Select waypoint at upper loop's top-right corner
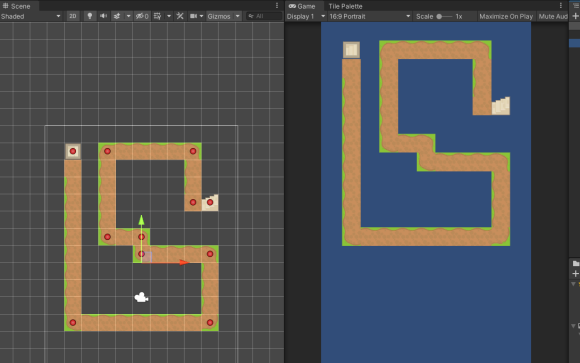The height and width of the screenshot is (363, 580). pyautogui.click(x=193, y=151)
